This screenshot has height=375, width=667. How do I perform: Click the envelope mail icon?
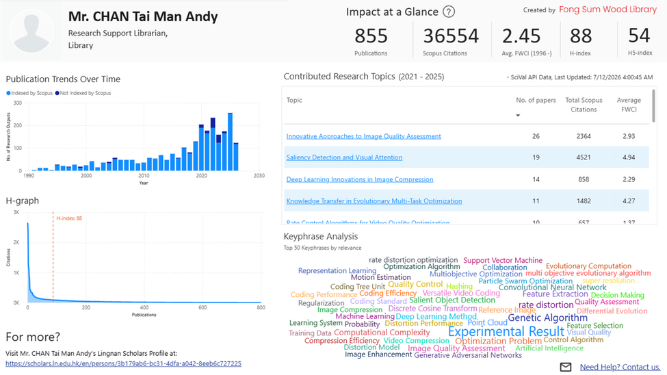coord(565,367)
